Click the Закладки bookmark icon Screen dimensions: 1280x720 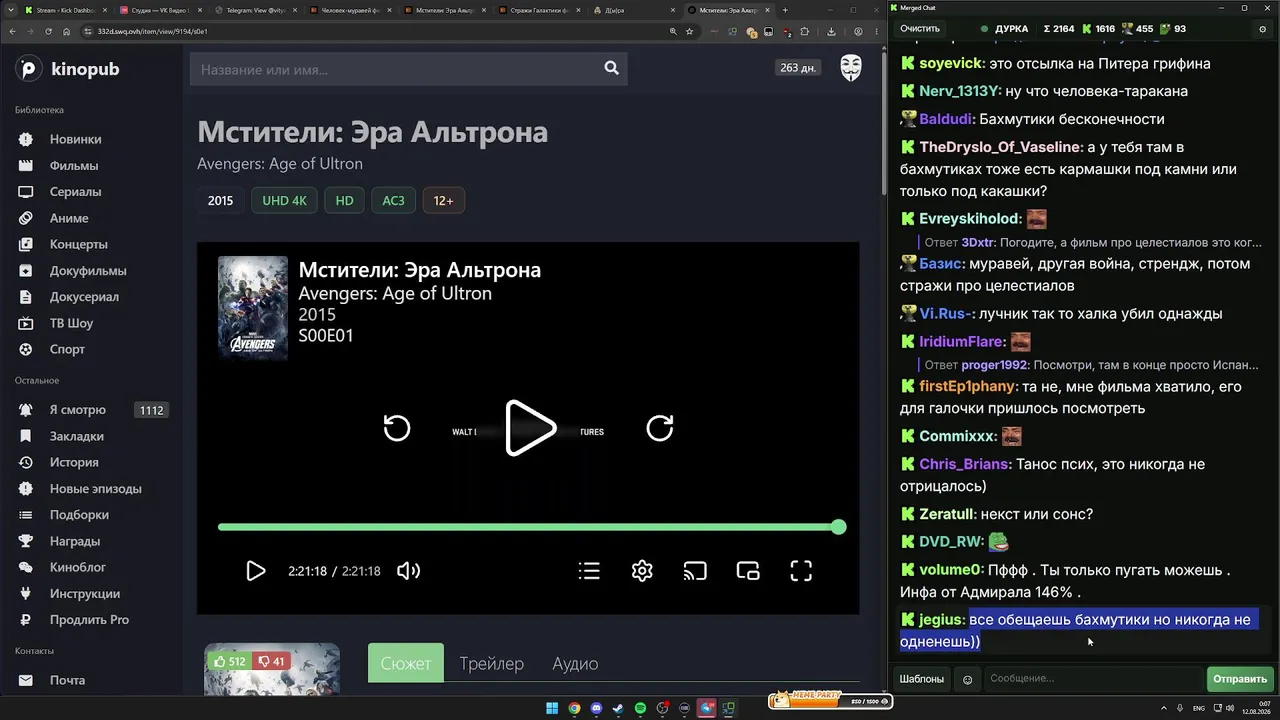[26, 436]
